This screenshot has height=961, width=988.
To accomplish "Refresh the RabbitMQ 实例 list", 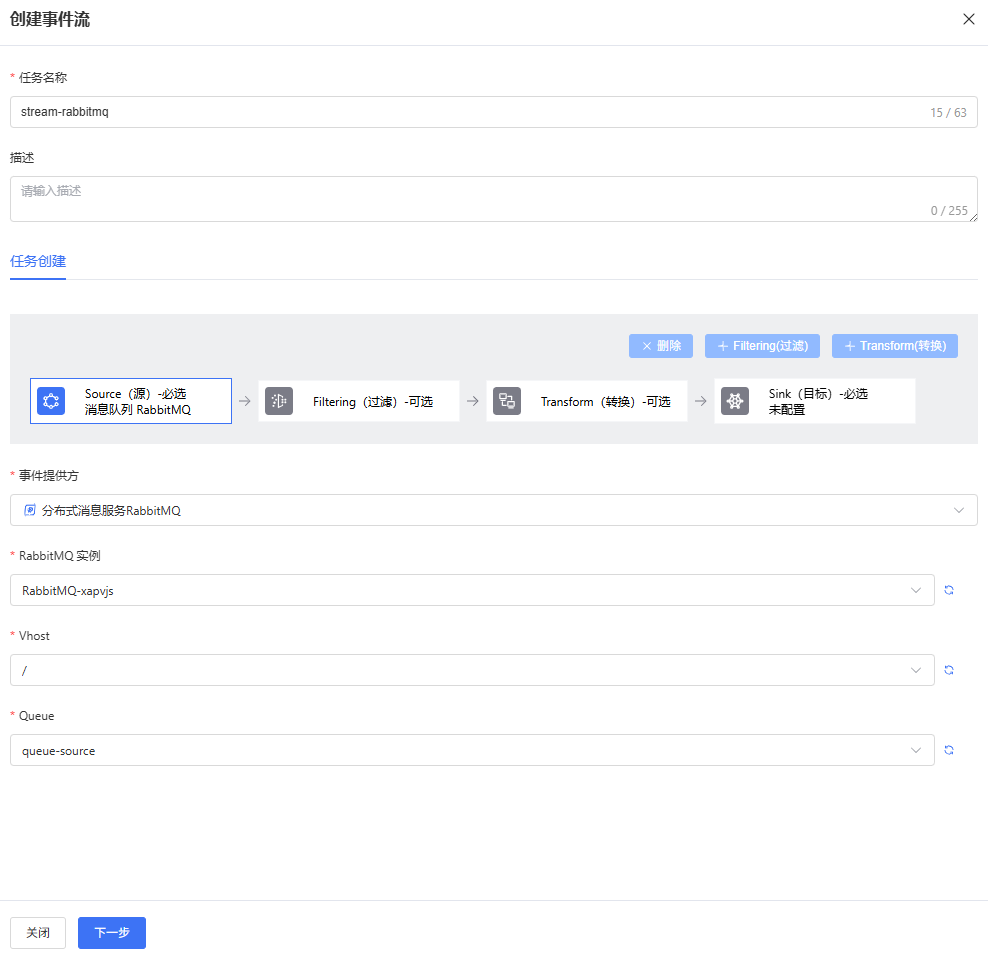I will [x=949, y=590].
